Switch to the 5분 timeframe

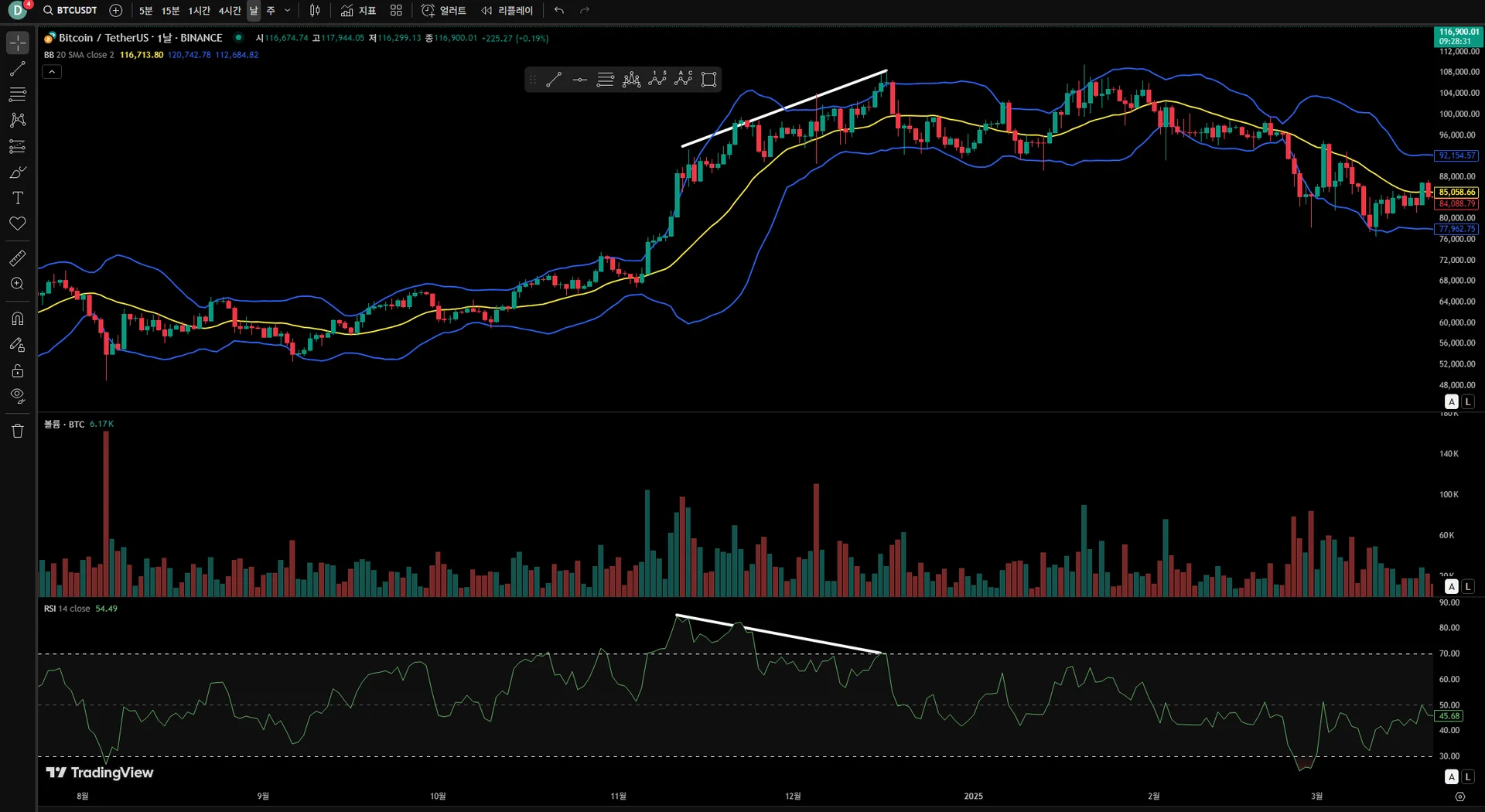coord(146,10)
